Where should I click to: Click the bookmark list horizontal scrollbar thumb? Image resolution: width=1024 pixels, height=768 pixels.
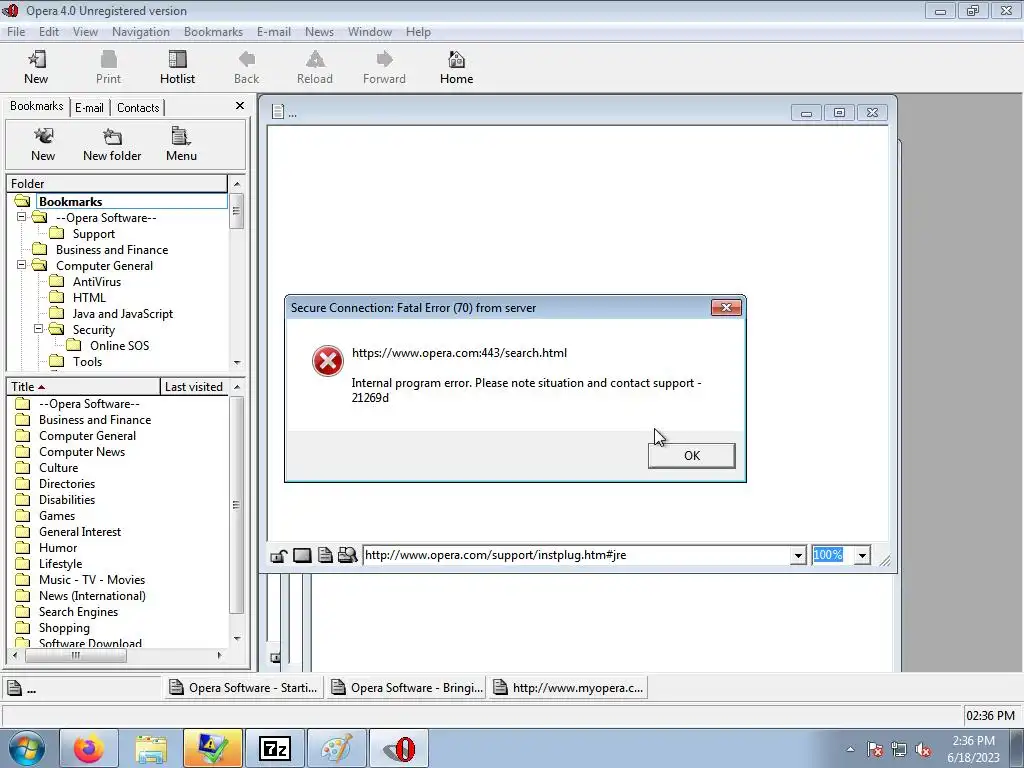click(x=76, y=655)
